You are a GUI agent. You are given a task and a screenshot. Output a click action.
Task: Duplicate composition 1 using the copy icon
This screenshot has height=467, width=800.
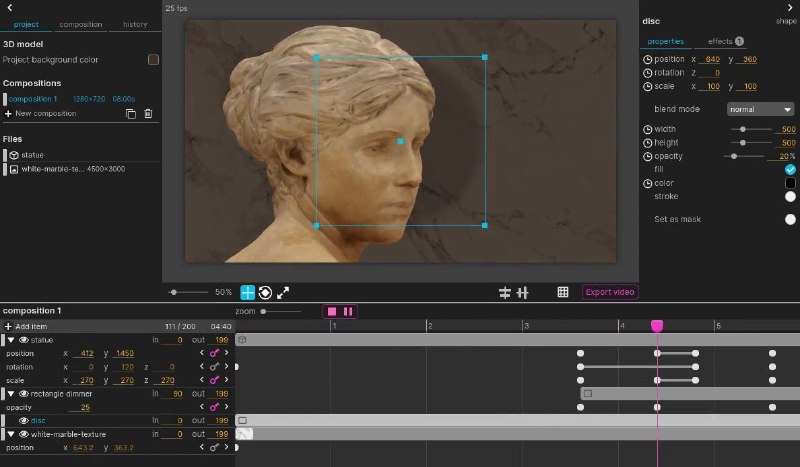130,114
